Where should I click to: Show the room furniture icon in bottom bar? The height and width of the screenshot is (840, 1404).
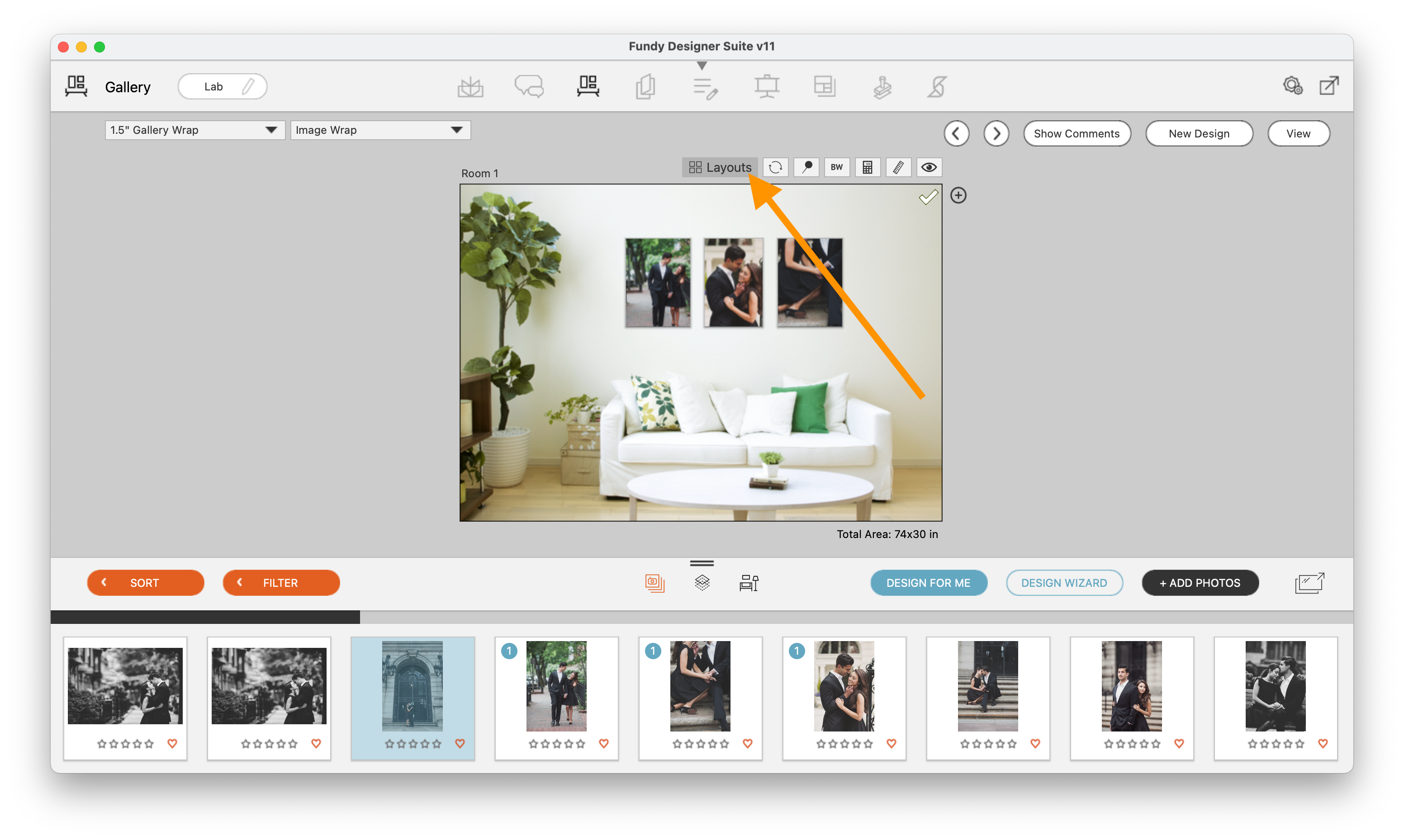coord(749,582)
